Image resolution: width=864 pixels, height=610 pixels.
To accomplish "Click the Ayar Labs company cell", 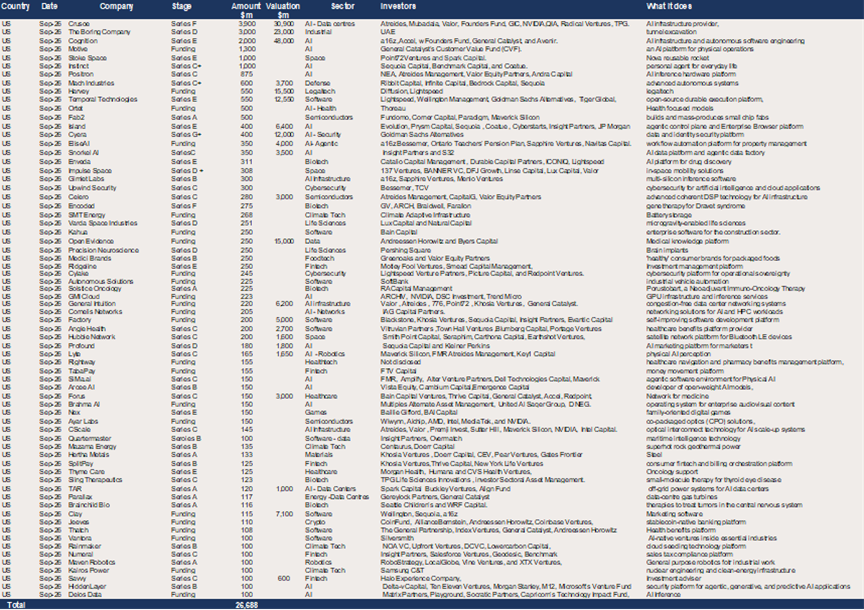I will point(83,422).
